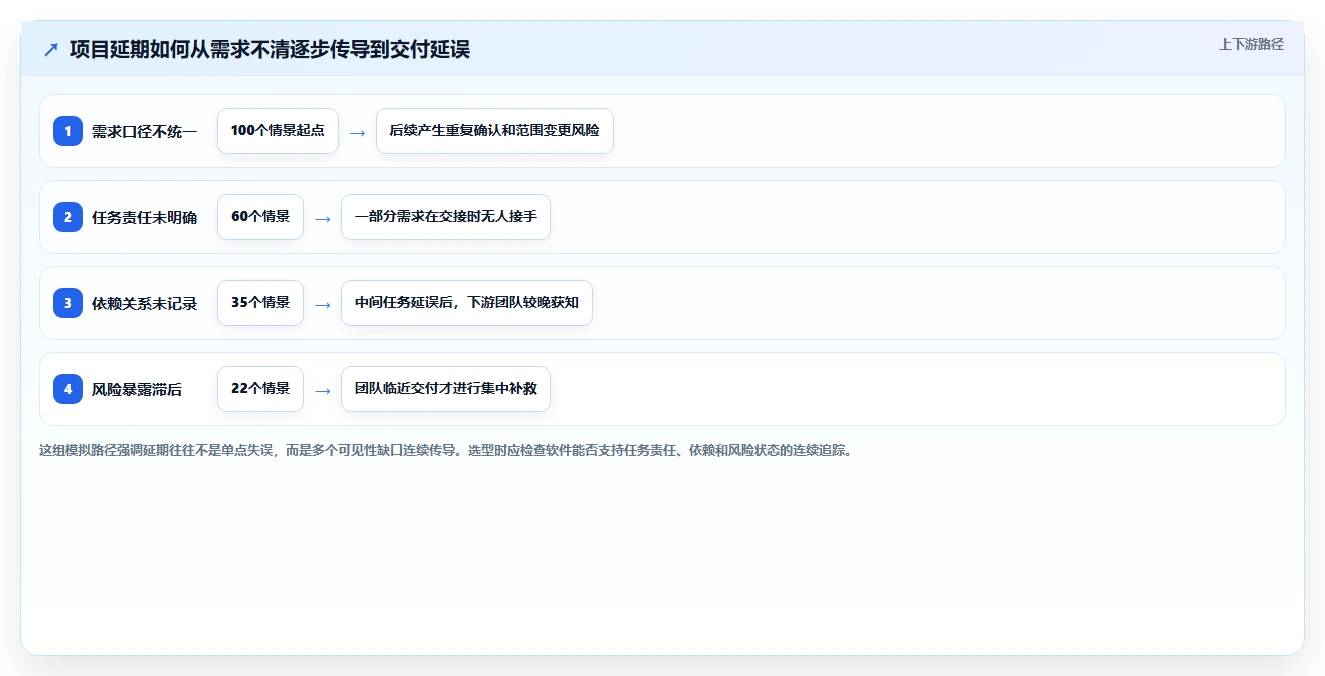Click the 后续产生重复确认和范围变更风险 box
Image resolution: width=1325 pixels, height=676 pixels.
[495, 131]
